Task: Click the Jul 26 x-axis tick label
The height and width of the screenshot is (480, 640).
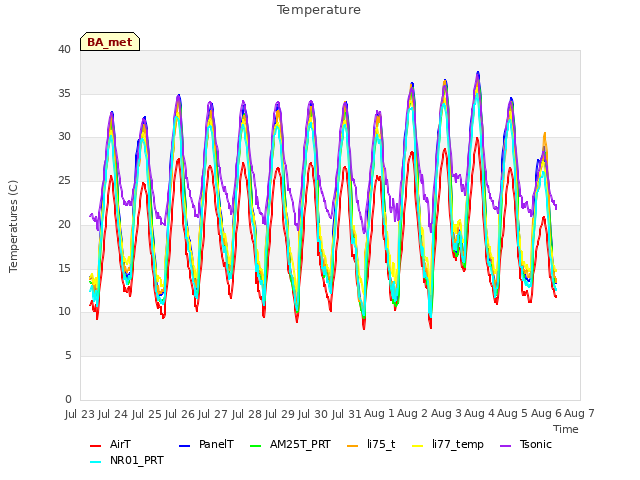Action: (x=180, y=414)
